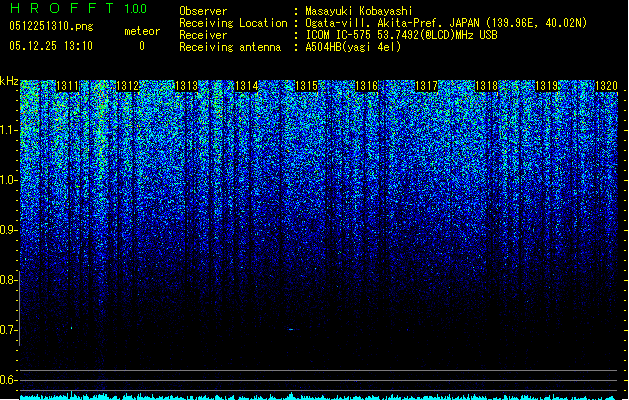This screenshot has width=629, height=400.
Task: Click the 1316 time marker
Action: (367, 86)
